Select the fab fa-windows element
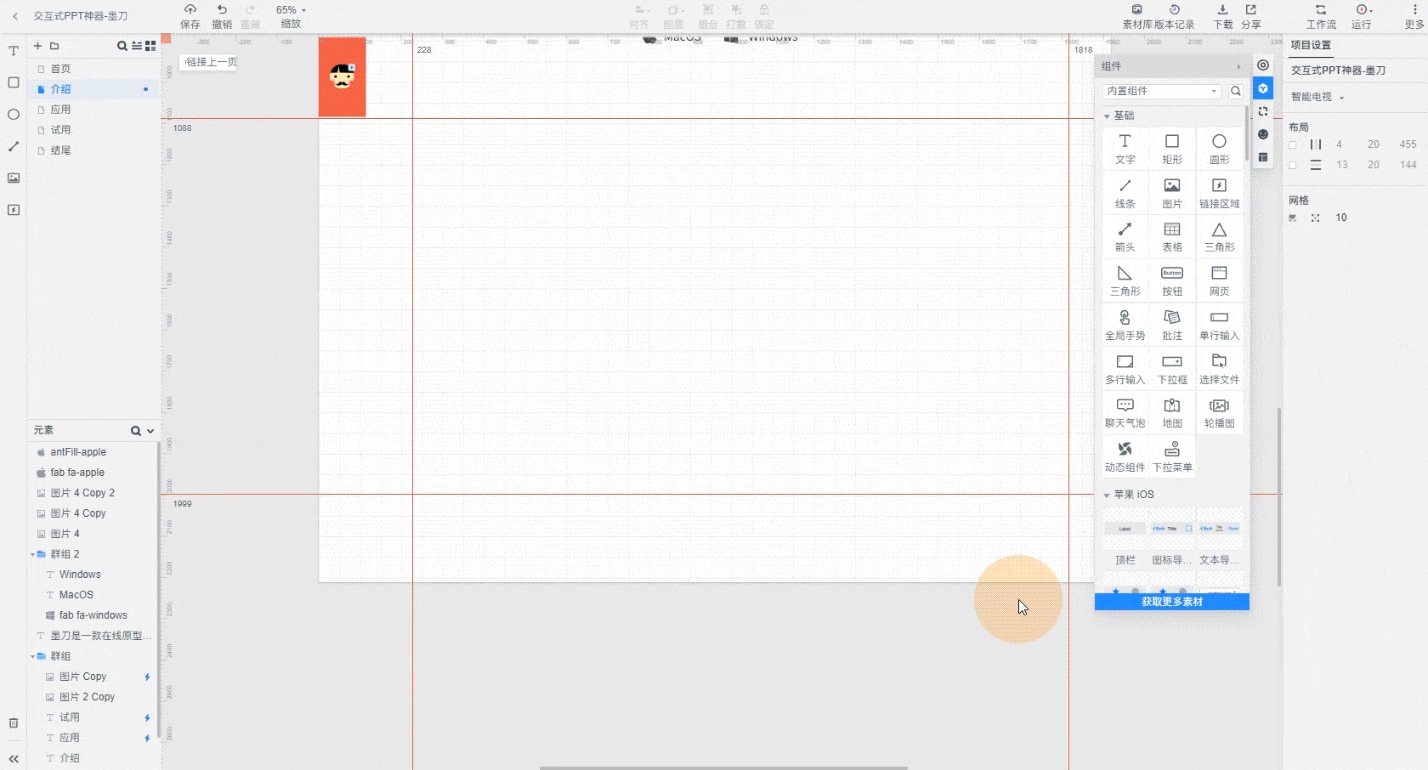Viewport: 1428px width, 770px height. coord(93,615)
